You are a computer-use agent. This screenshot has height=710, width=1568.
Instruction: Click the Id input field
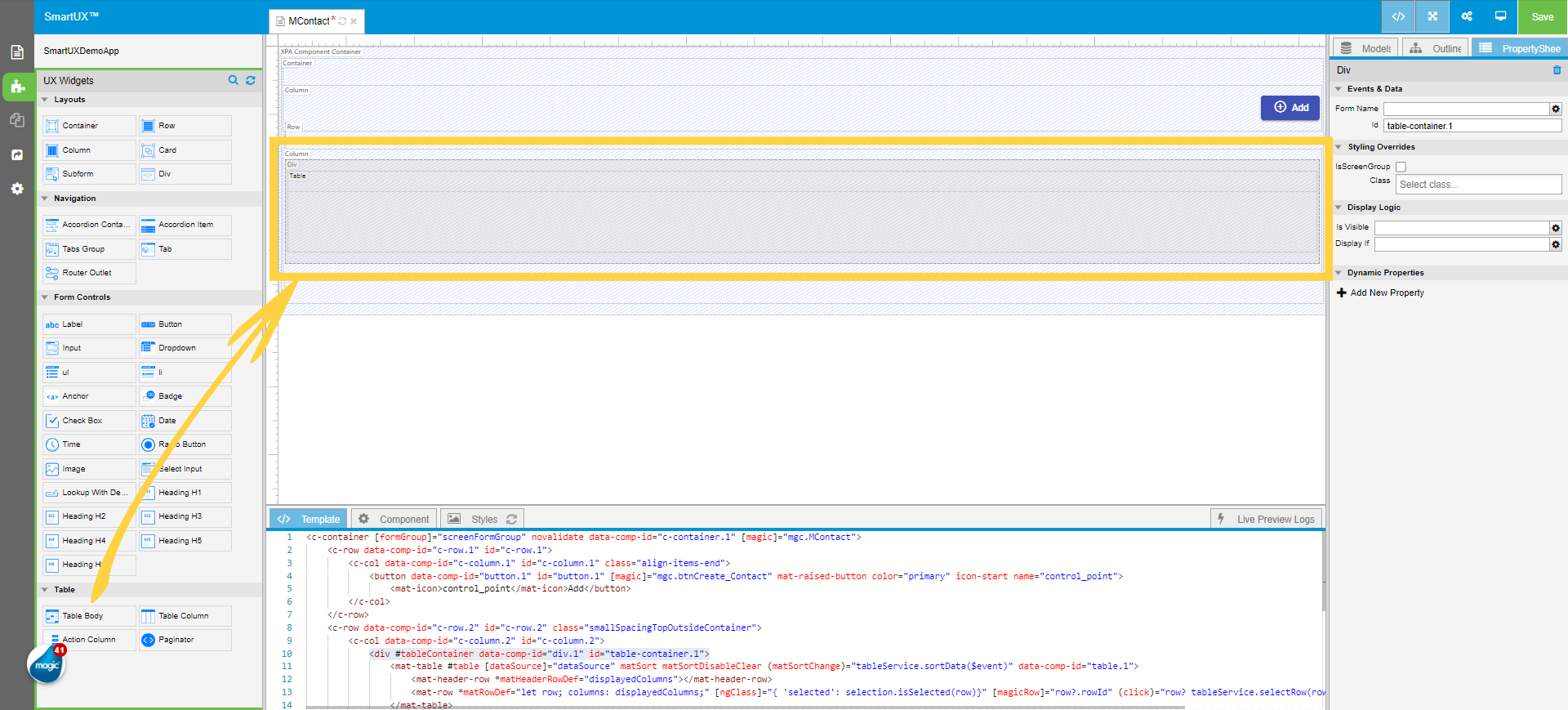pos(1472,126)
